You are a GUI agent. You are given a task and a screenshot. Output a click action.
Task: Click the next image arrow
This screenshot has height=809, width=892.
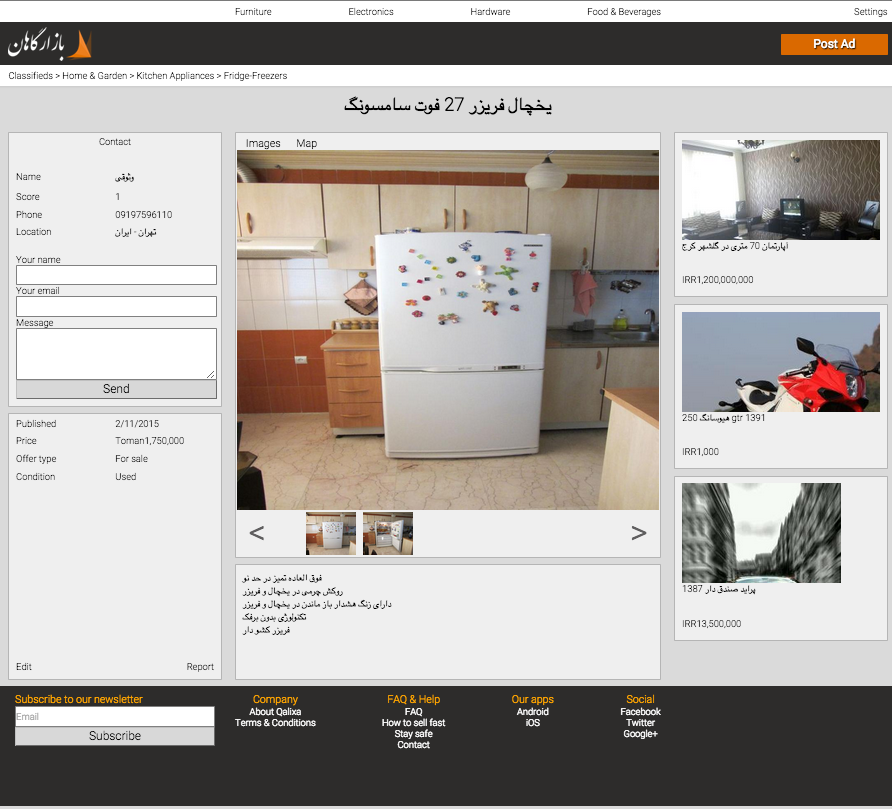639,533
